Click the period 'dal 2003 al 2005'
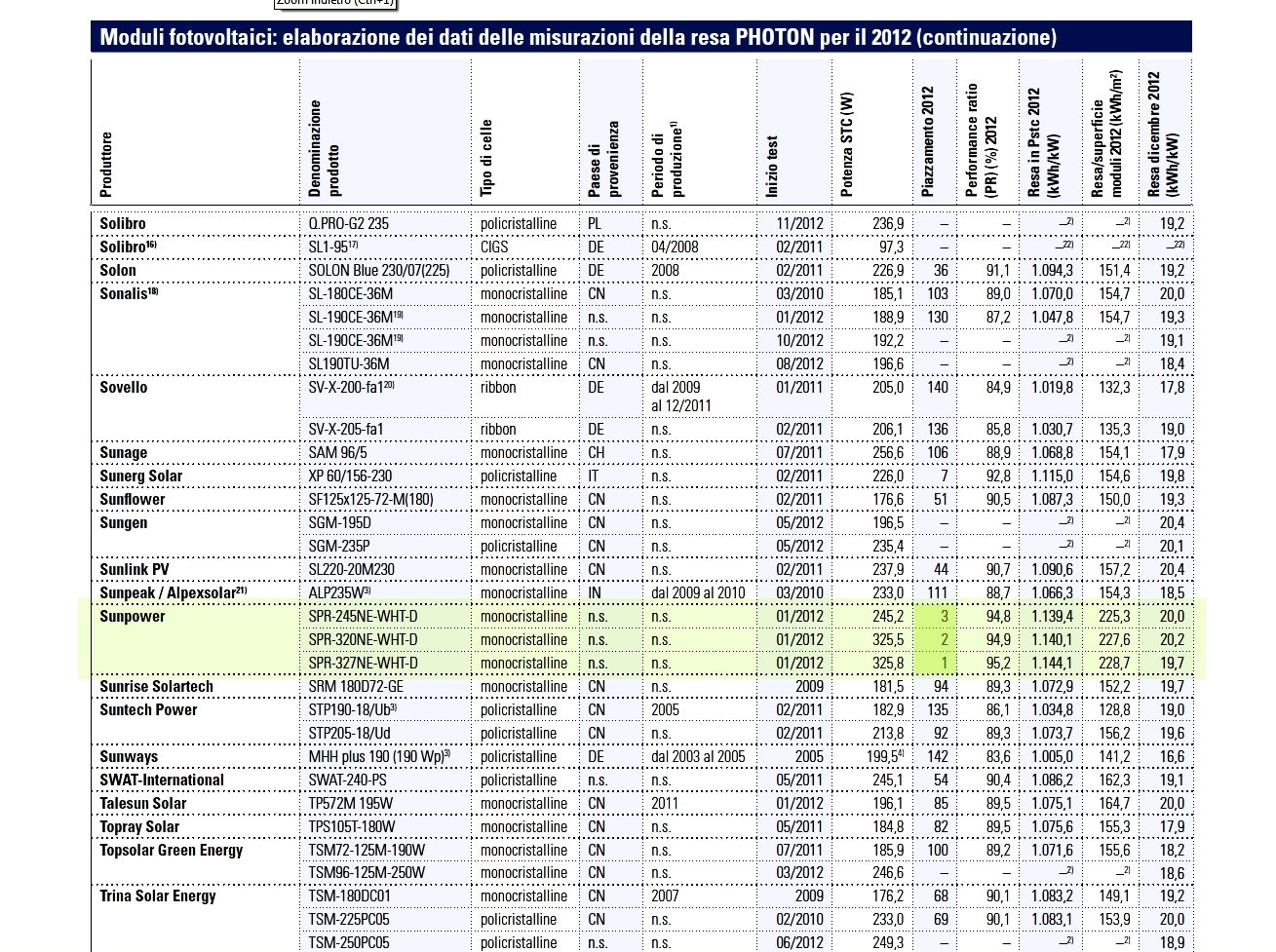This screenshot has width=1276, height=952. click(x=698, y=757)
